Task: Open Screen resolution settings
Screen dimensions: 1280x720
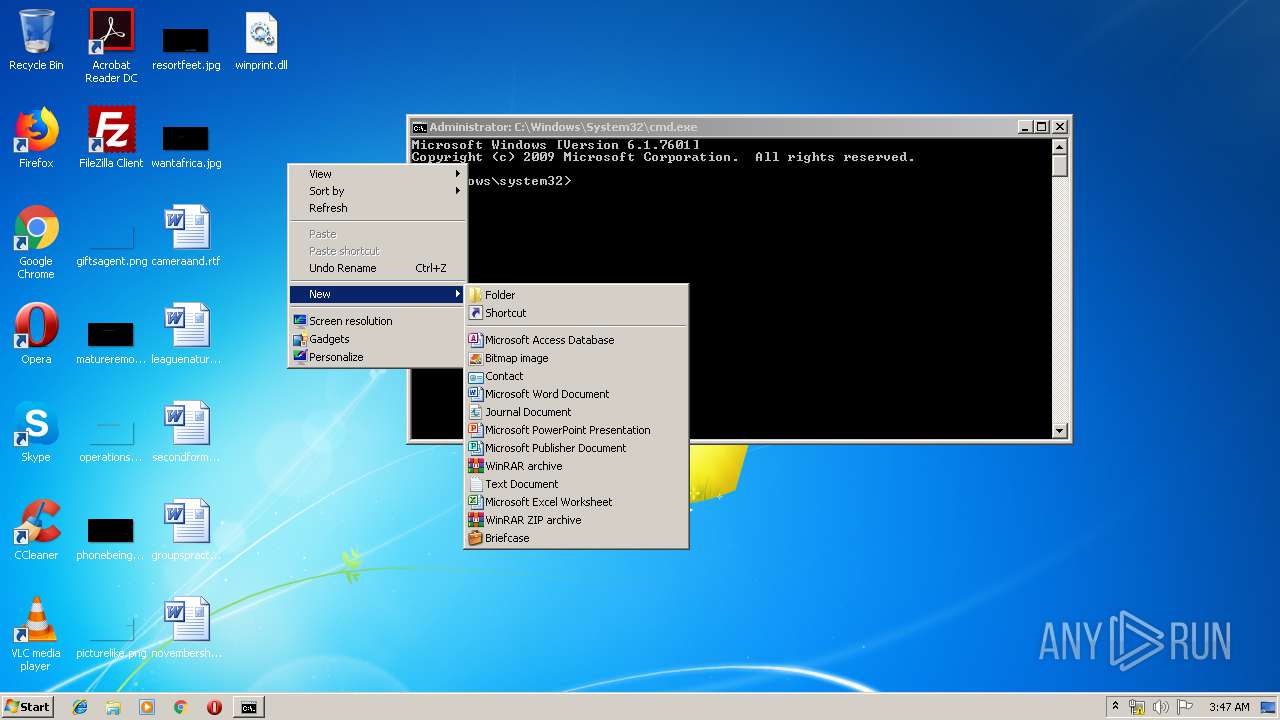Action: [x=377, y=321]
